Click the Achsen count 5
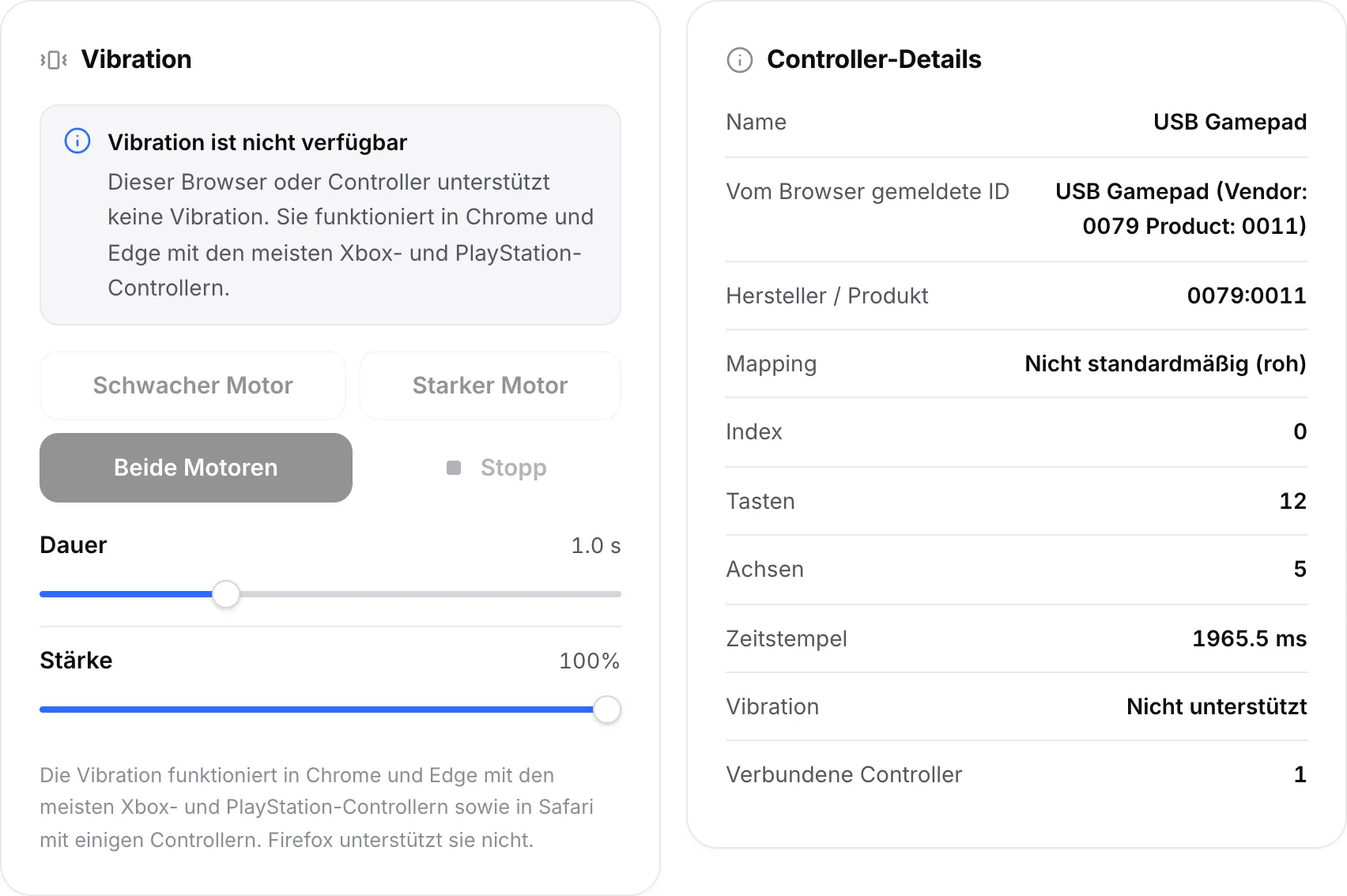 click(1300, 569)
